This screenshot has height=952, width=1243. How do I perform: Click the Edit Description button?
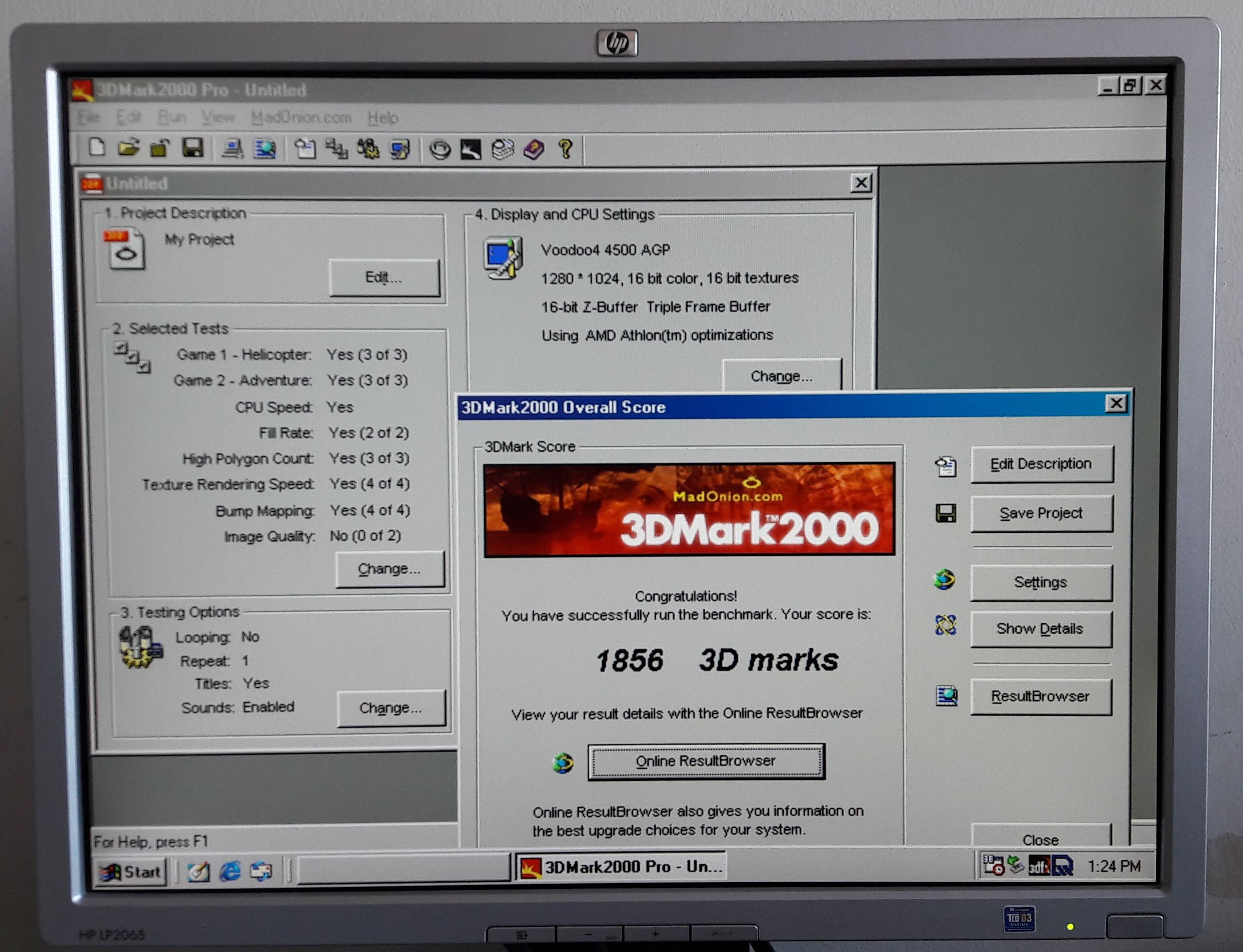click(1041, 464)
